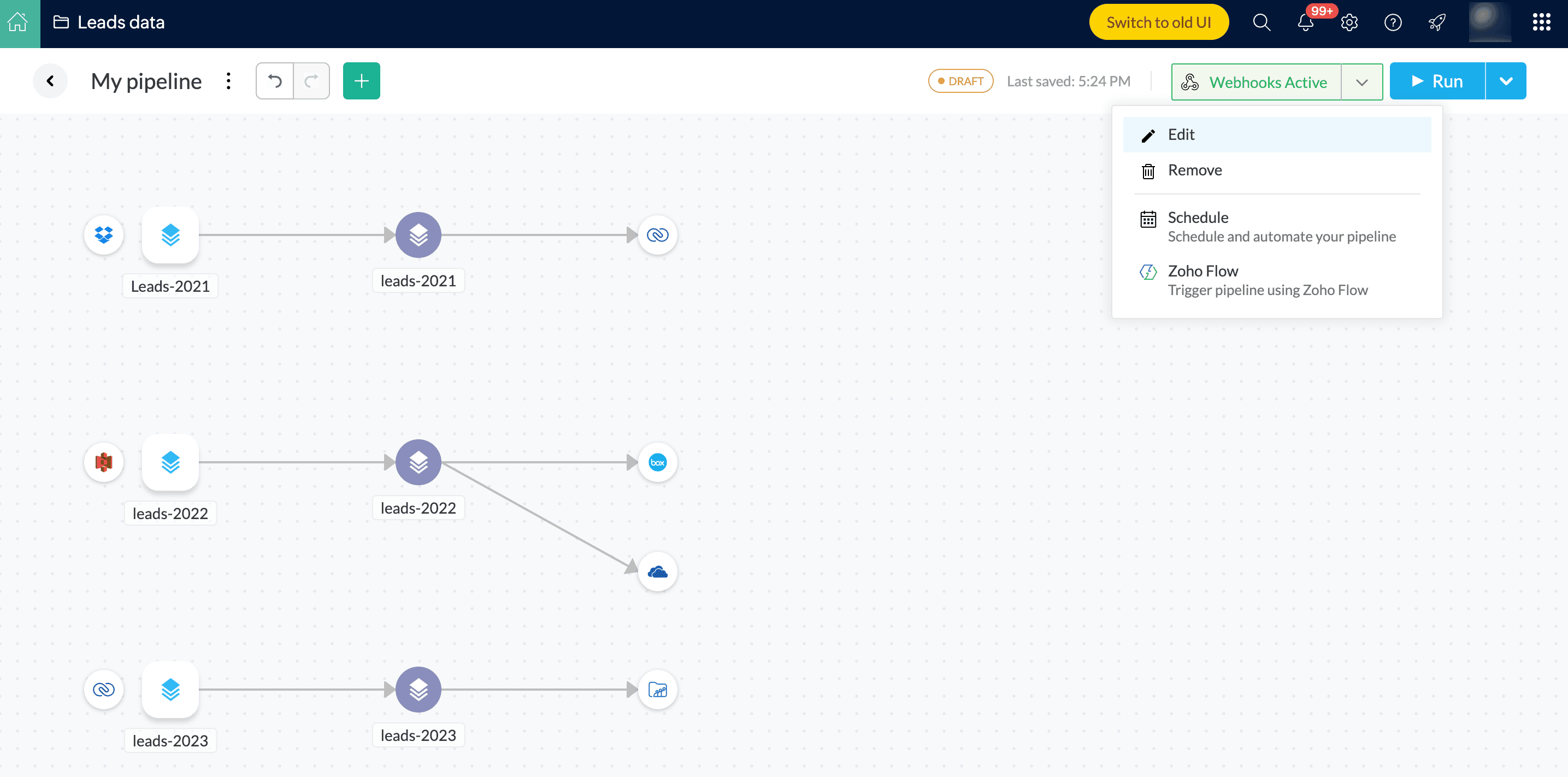Choose Remove from the dropdown menu
1568x777 pixels.
pyautogui.click(x=1194, y=170)
